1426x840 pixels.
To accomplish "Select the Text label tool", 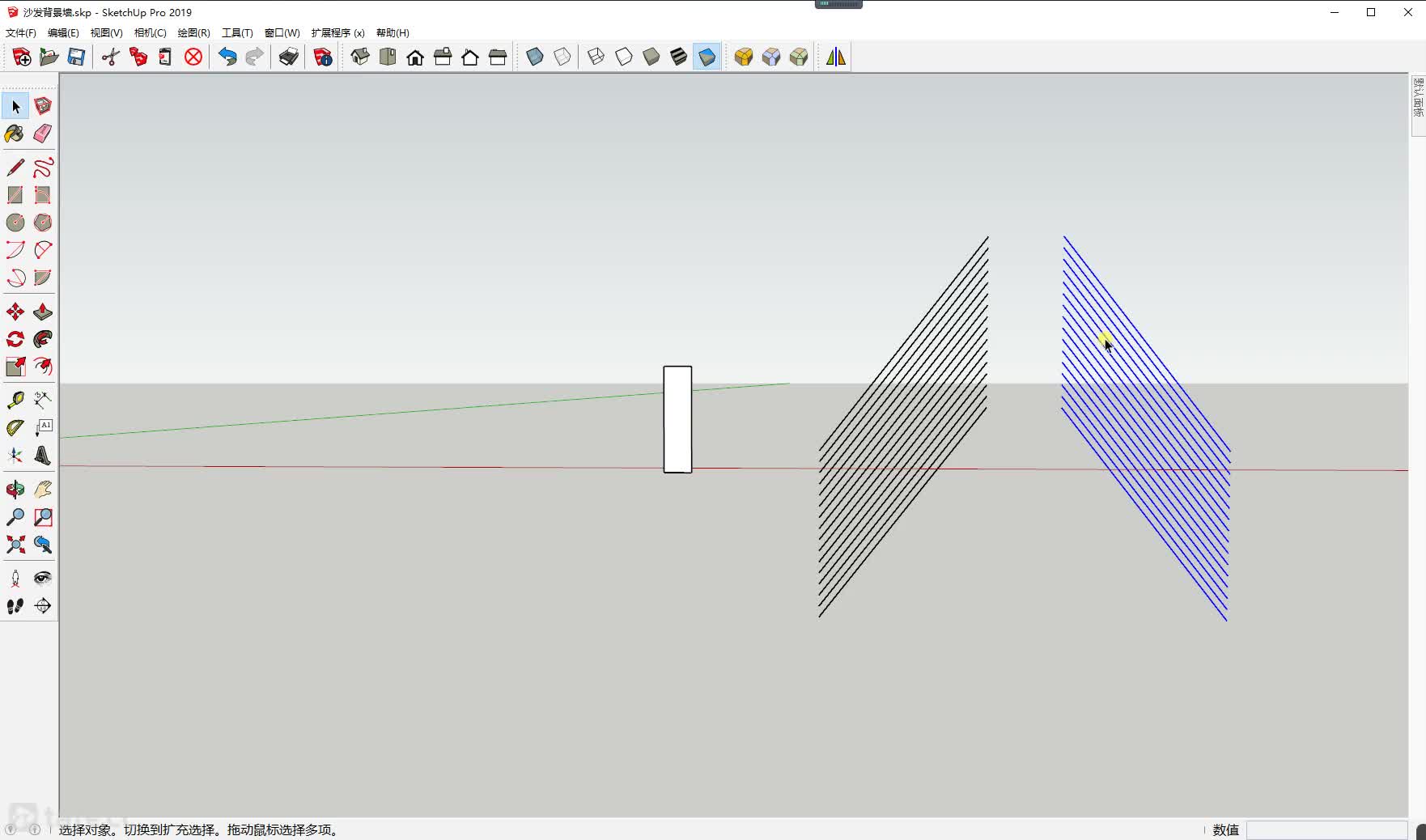I will (x=43, y=428).
